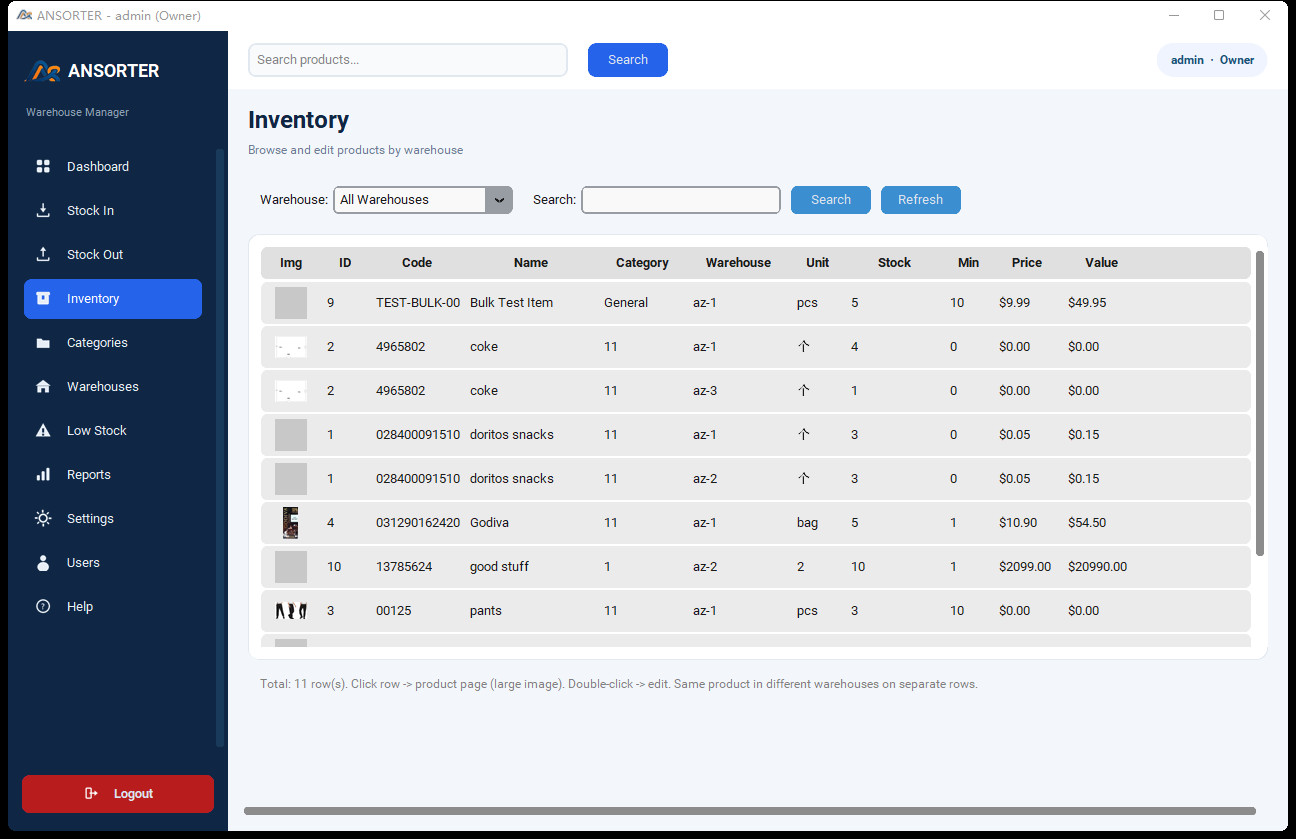Click the horizontal scrollbar at bottom
Image resolution: width=1296 pixels, height=839 pixels.
750,811
